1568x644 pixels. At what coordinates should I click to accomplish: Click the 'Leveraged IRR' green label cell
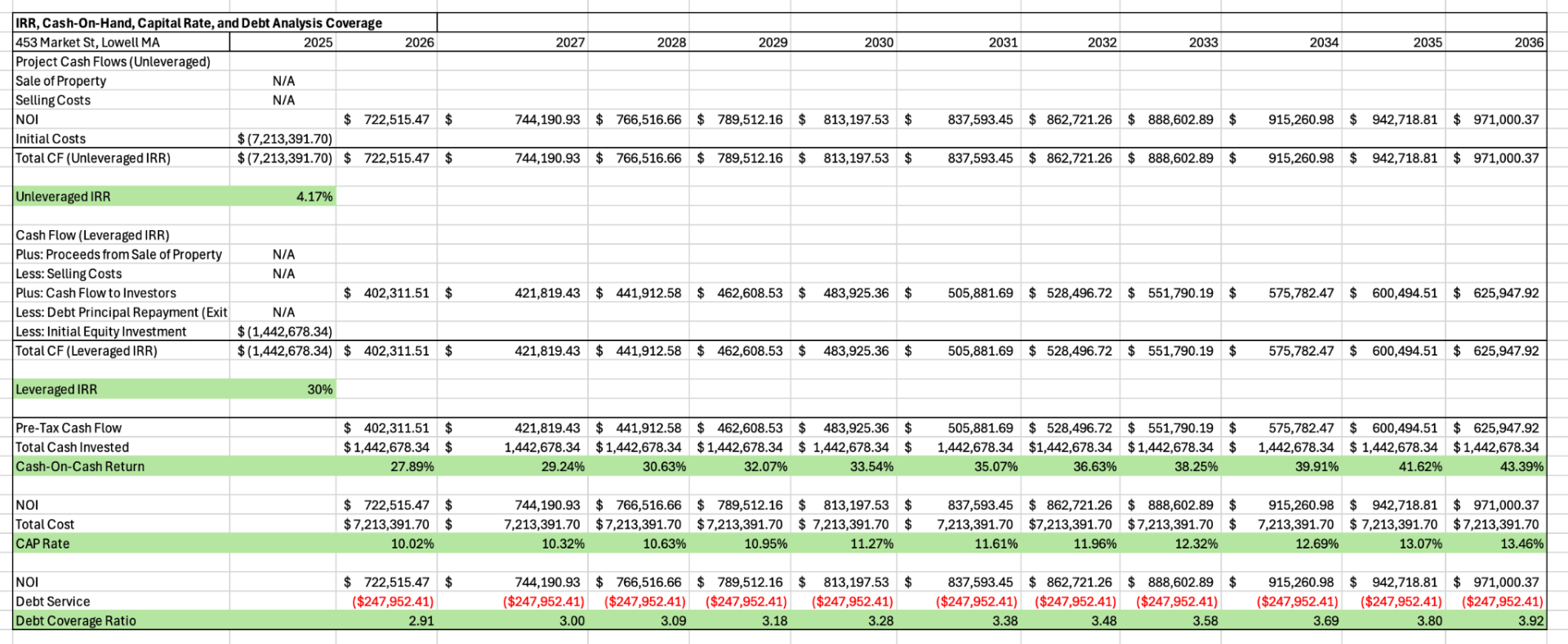coord(121,390)
